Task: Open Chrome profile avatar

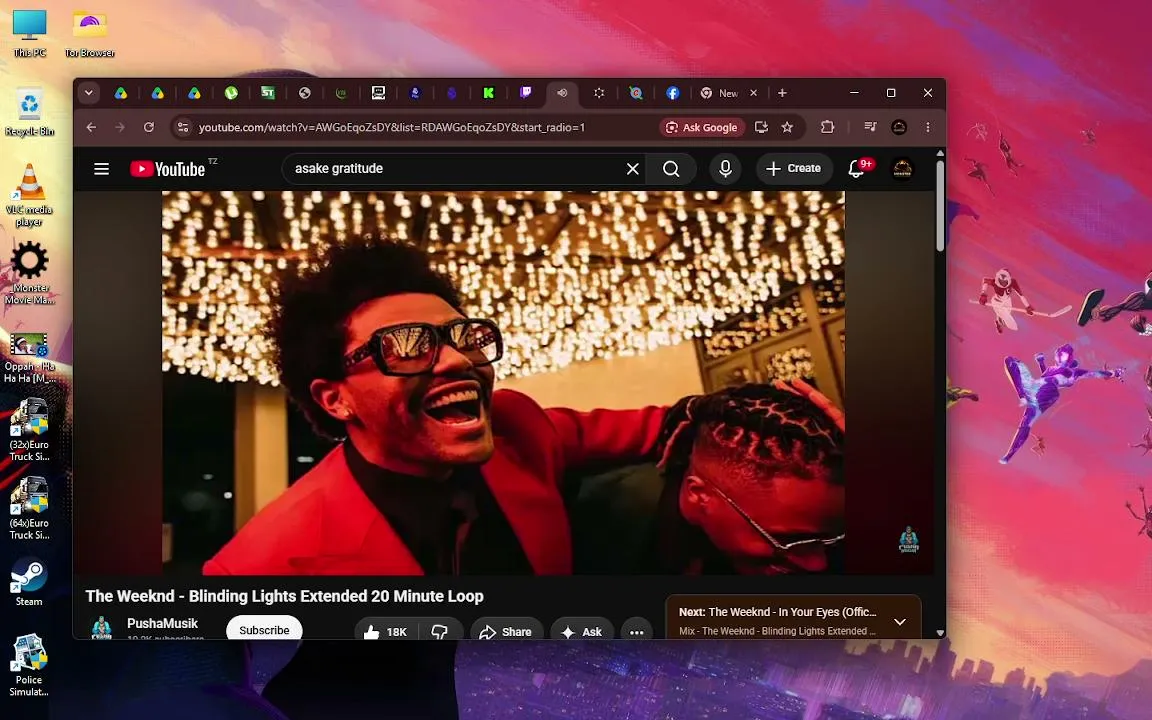Action: click(899, 127)
